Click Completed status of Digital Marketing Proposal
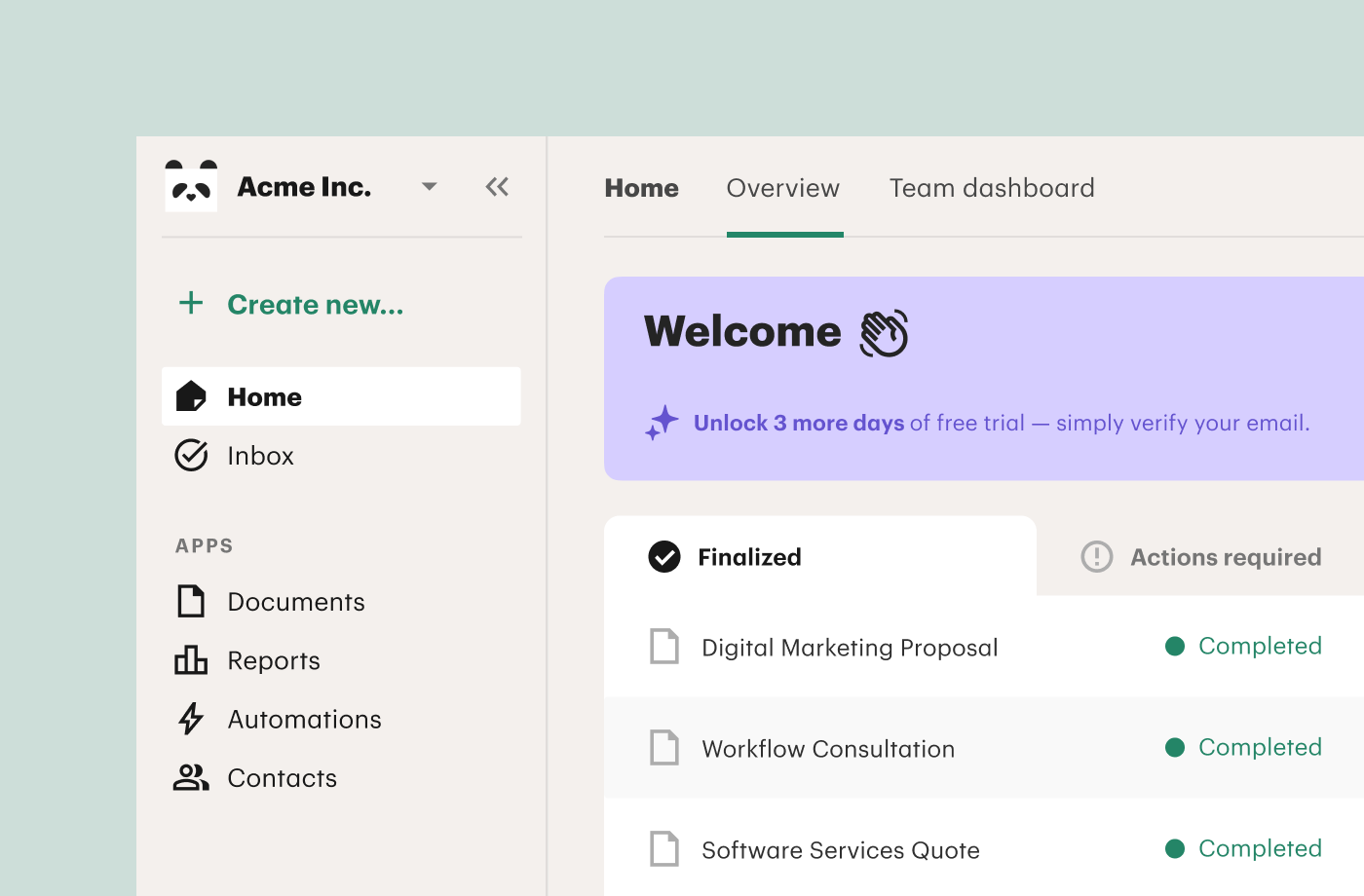The image size is (1364, 896). [1260, 646]
